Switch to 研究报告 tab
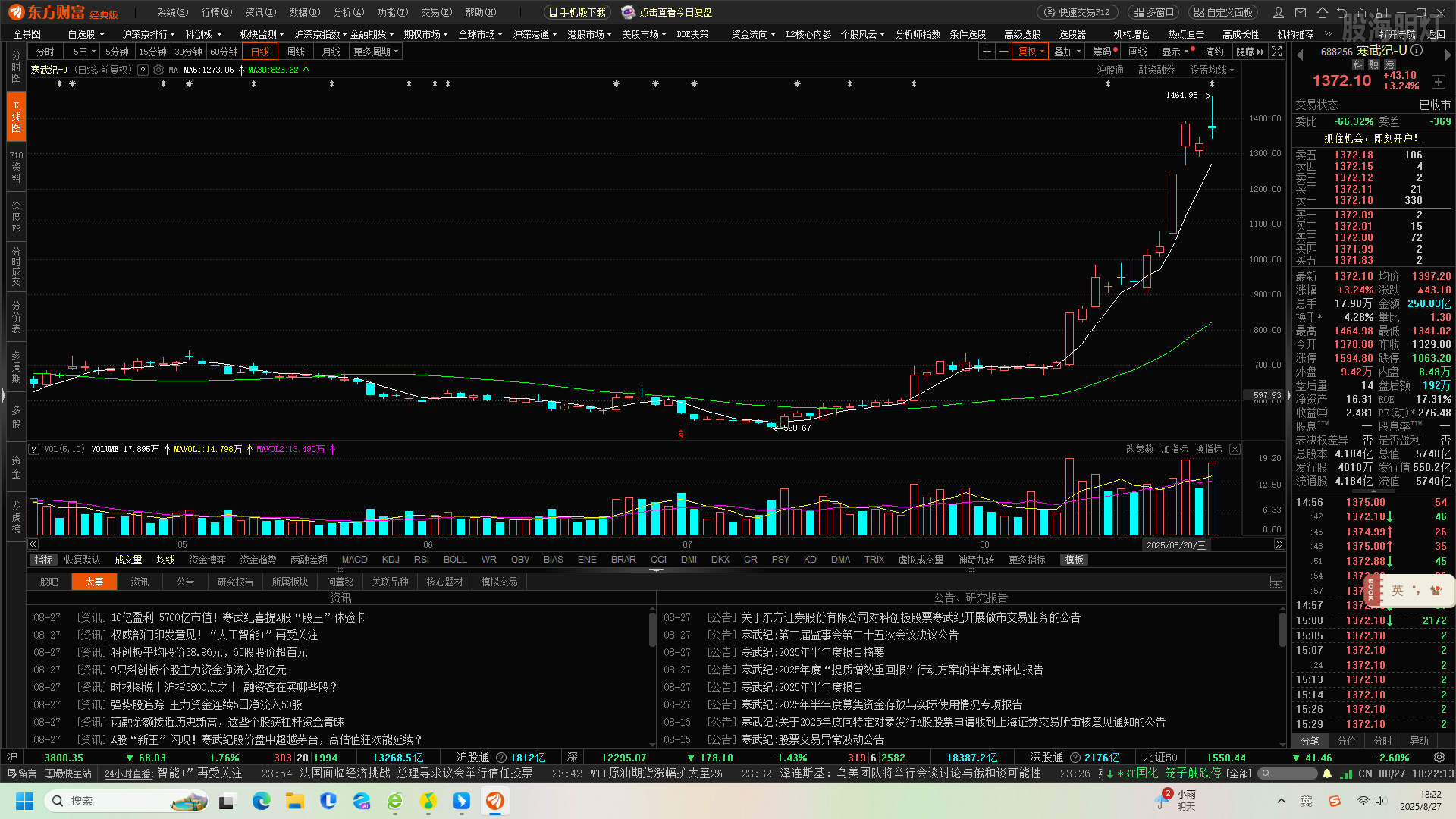1456x819 pixels. tap(235, 582)
